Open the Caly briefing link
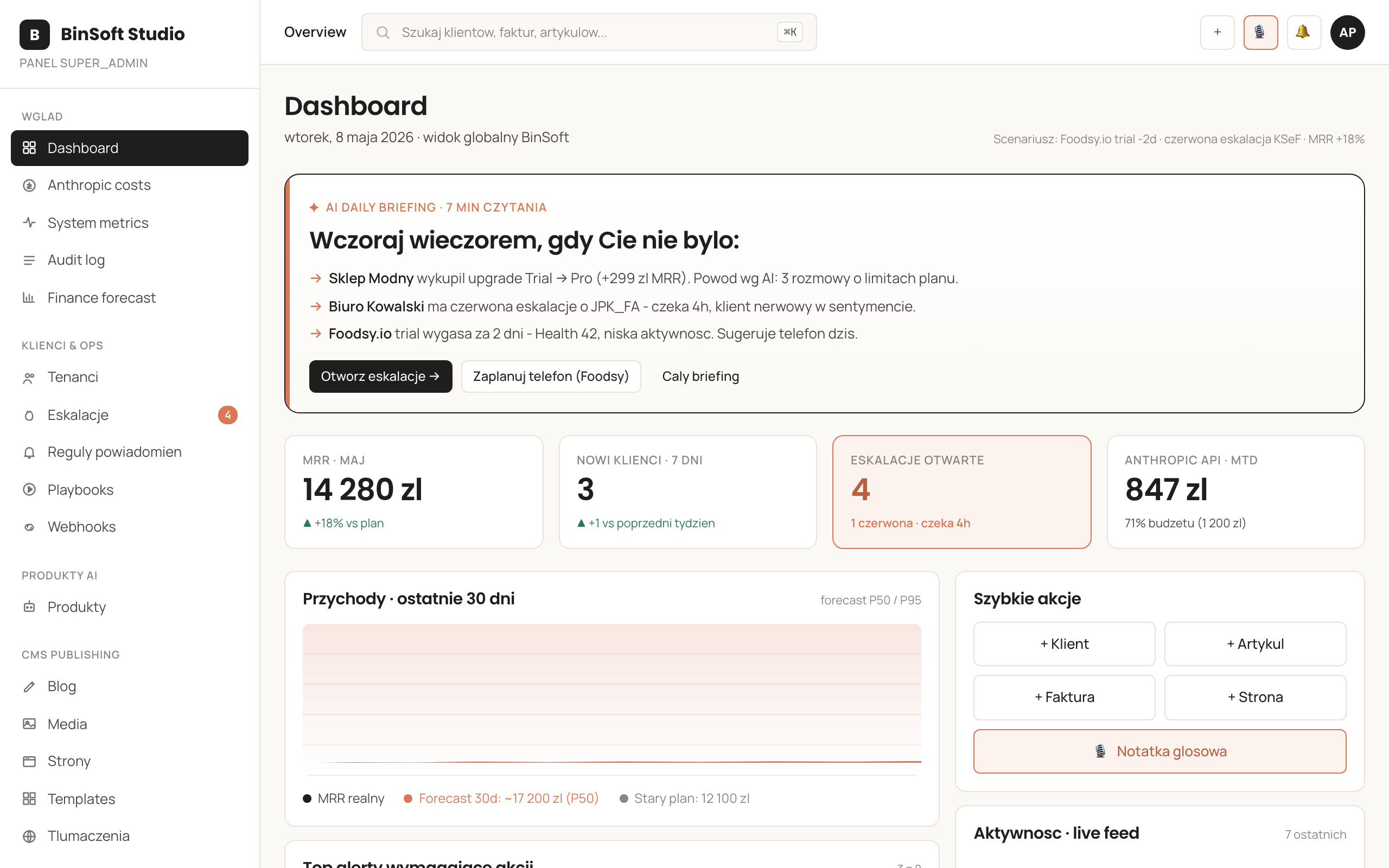 pyautogui.click(x=700, y=376)
